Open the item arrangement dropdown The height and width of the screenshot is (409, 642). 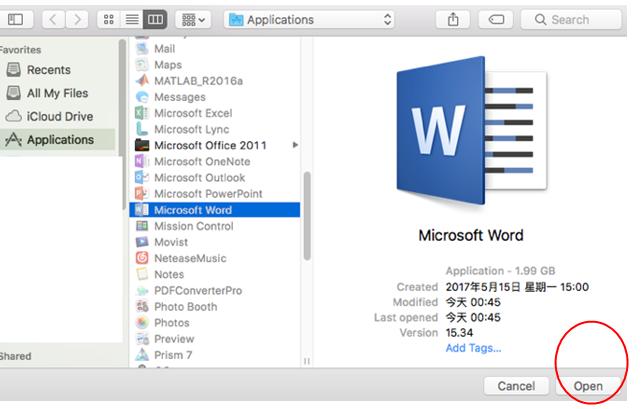click(x=193, y=19)
